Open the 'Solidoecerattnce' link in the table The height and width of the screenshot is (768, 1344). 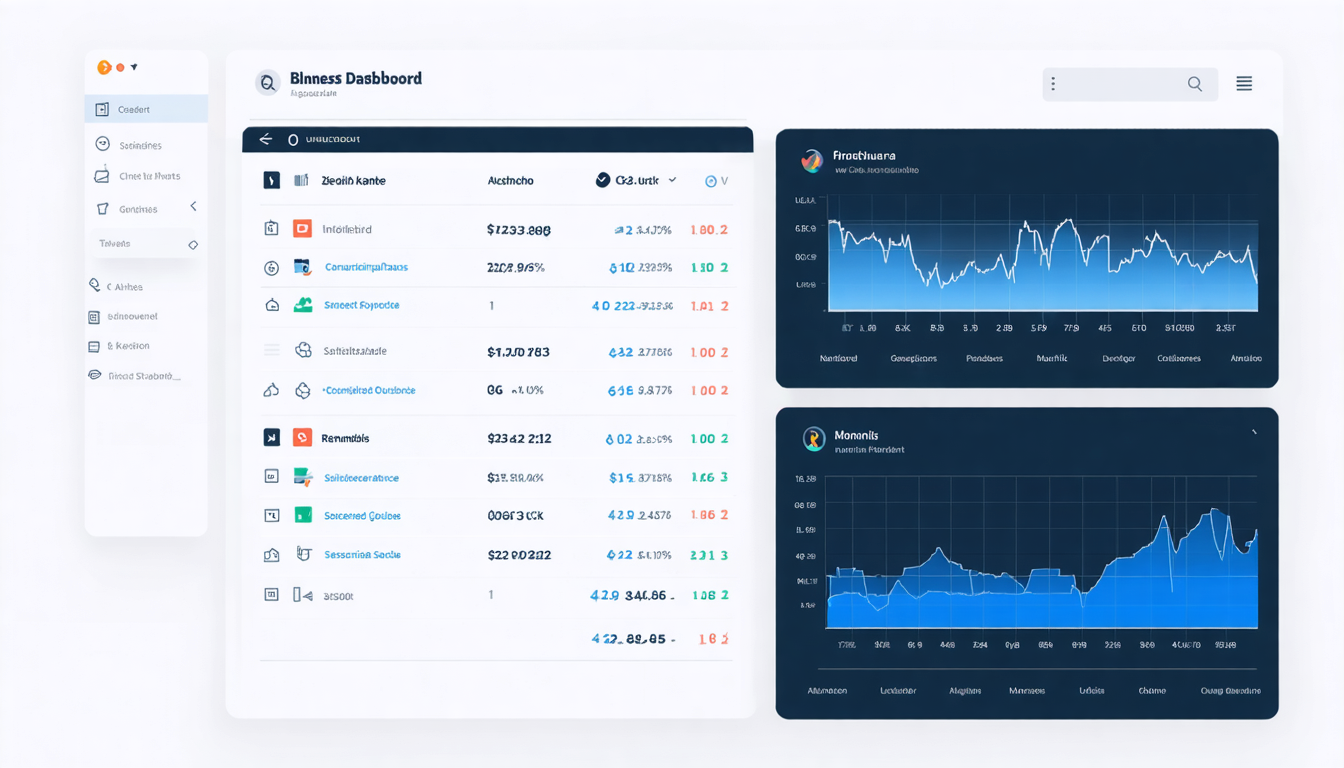(361, 478)
